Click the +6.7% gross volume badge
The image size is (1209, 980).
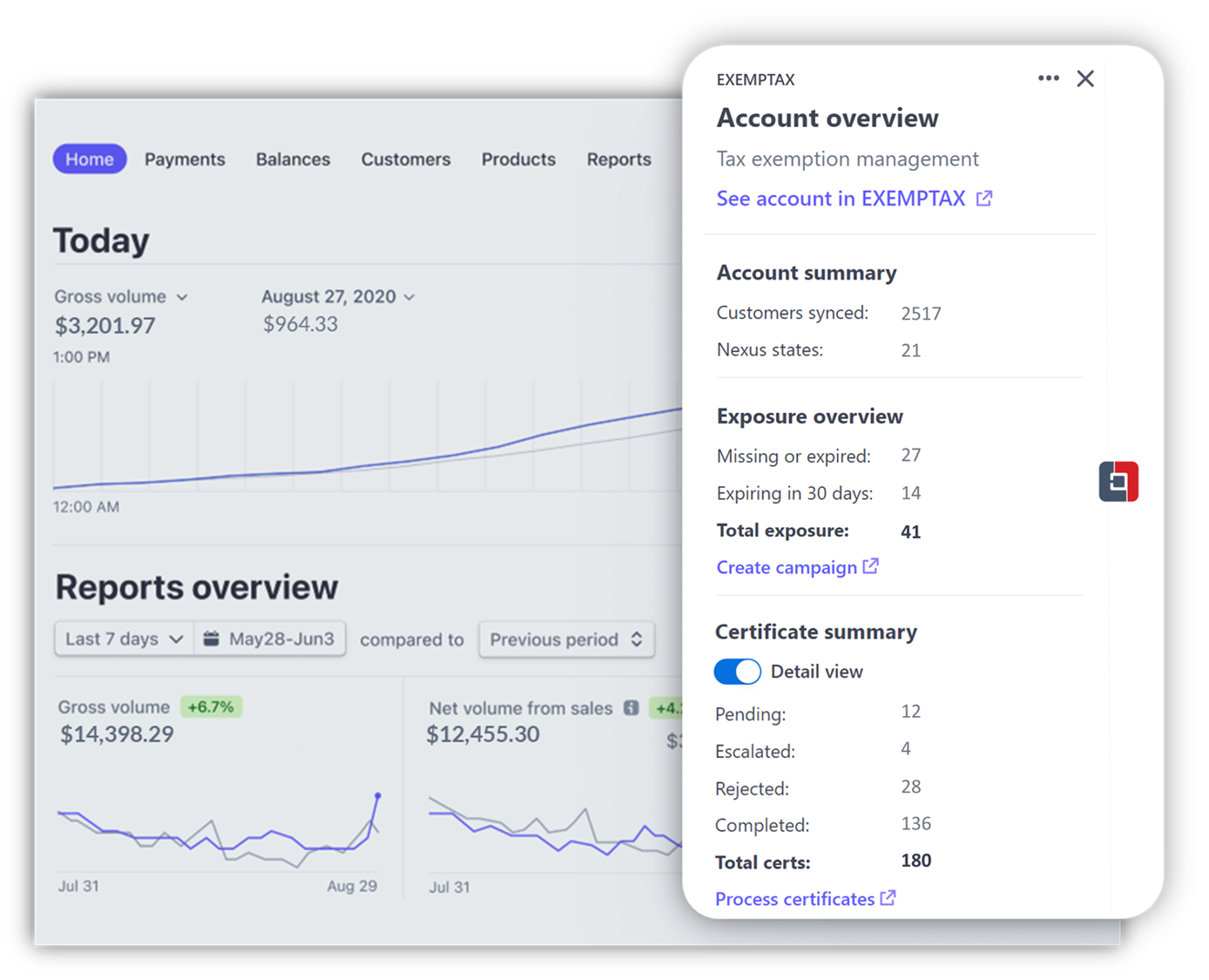pos(211,706)
